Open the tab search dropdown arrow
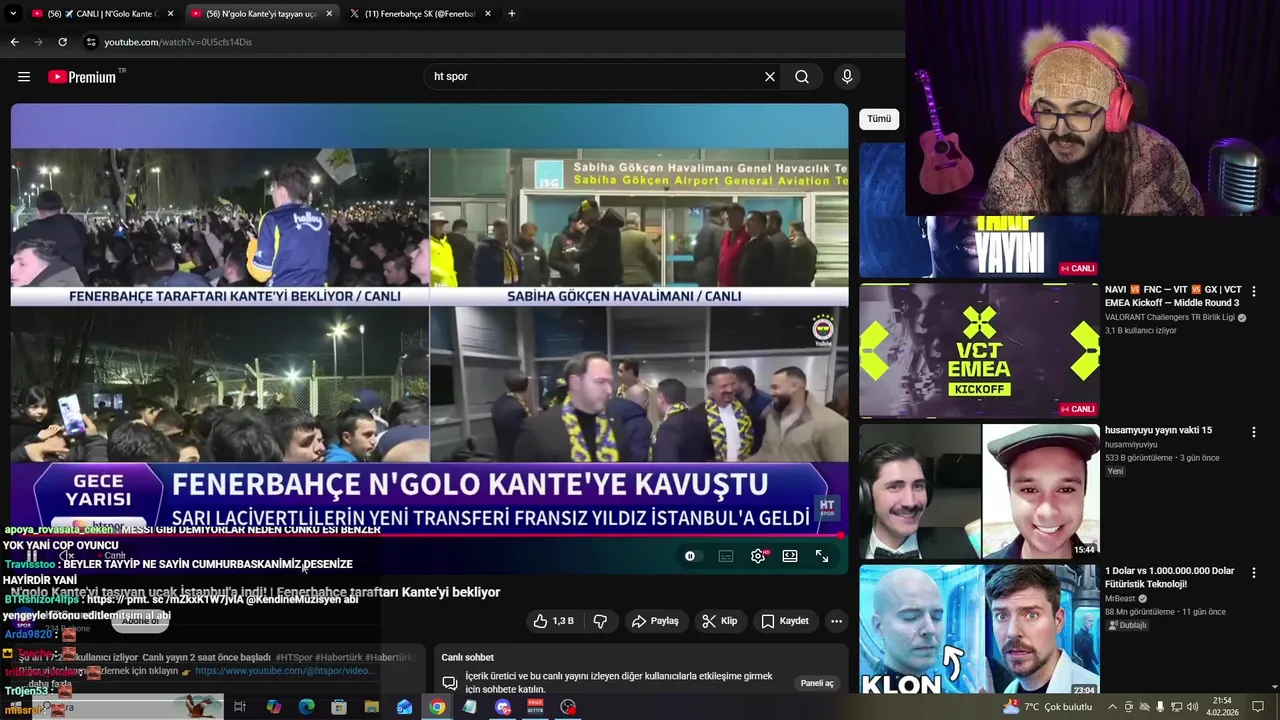The height and width of the screenshot is (720, 1280). pyautogui.click(x=13, y=14)
